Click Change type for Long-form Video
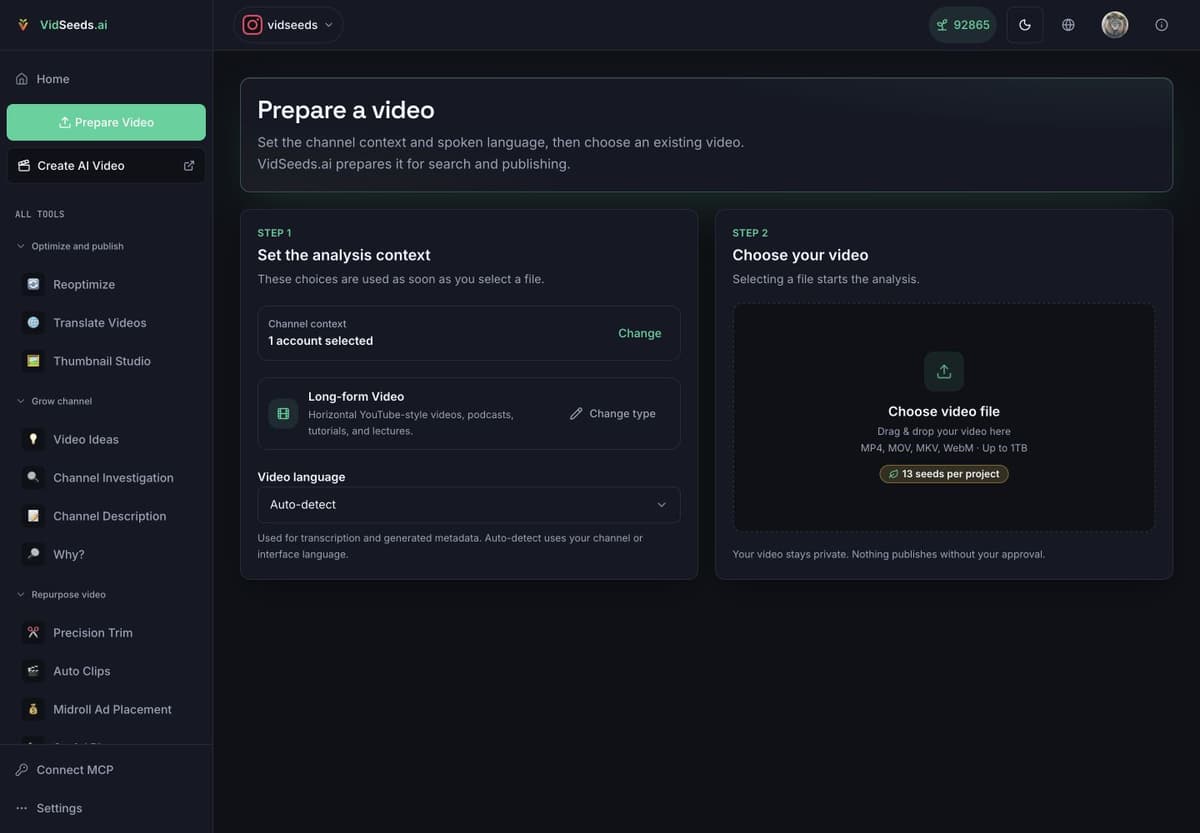The height and width of the screenshot is (833, 1200). (x=613, y=413)
